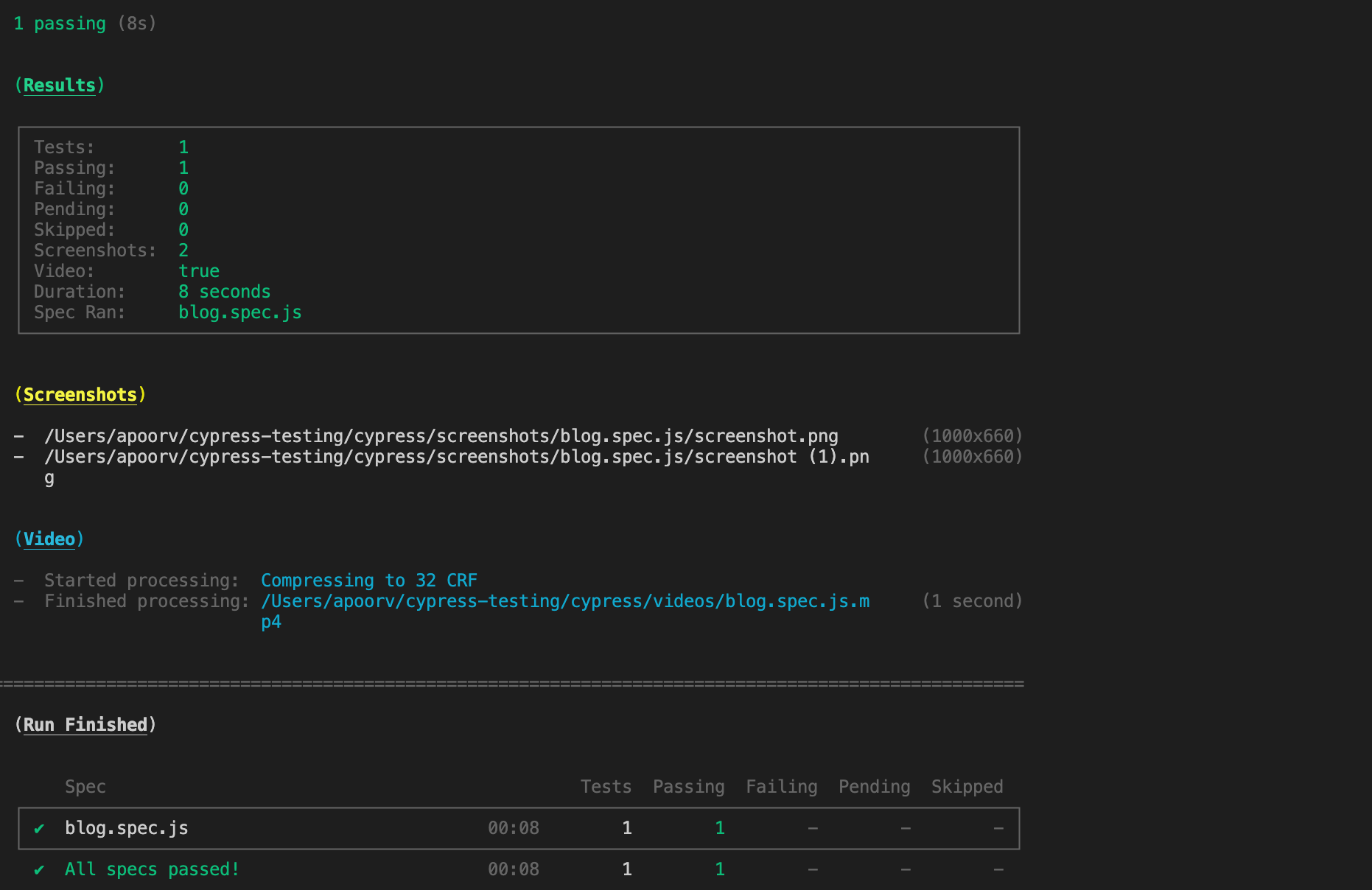Click the Run Finished heading
This screenshot has width=1372, height=890.
pos(85,725)
